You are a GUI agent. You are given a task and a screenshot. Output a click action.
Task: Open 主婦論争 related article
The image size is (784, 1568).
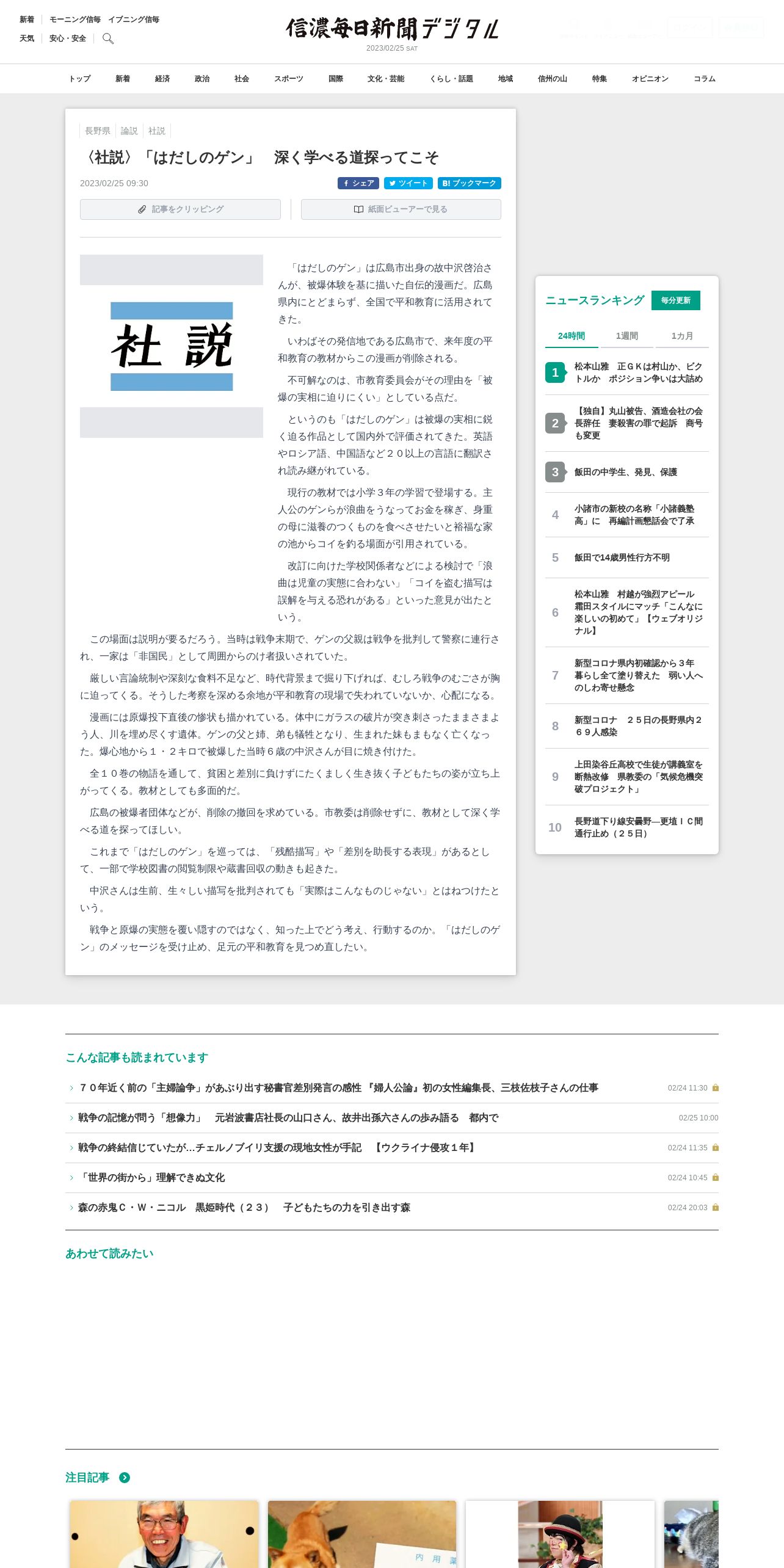coord(338,1088)
